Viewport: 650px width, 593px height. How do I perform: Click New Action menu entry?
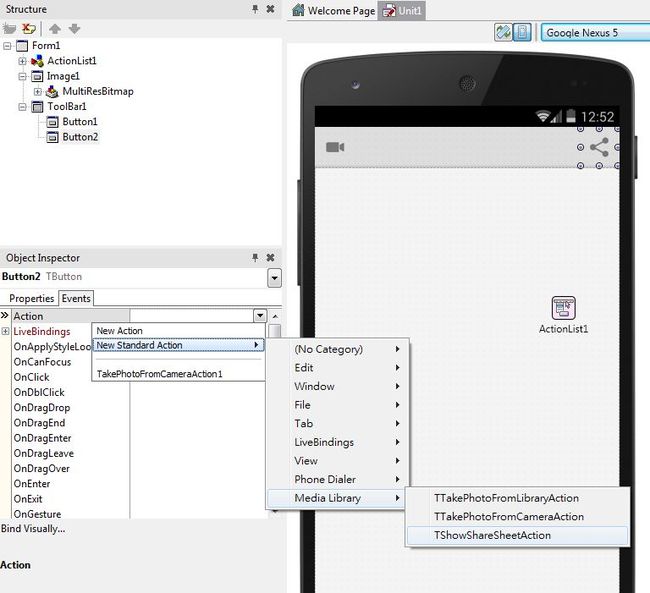point(178,331)
